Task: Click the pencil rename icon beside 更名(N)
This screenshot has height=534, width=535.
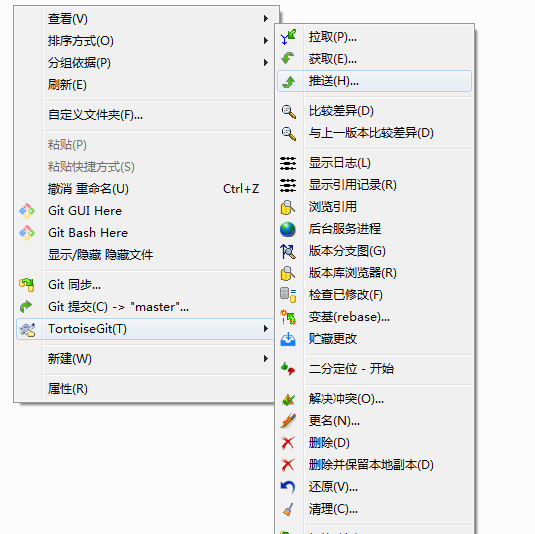Action: [288, 421]
